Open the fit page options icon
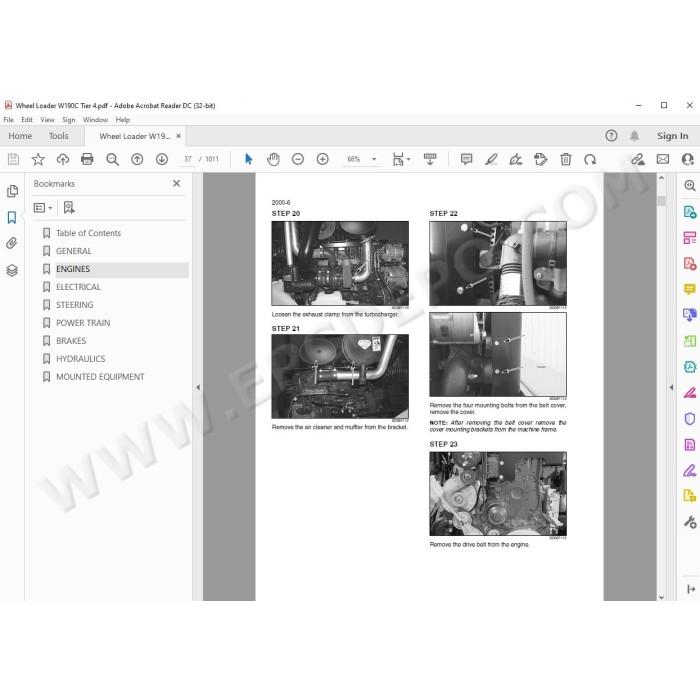Image resolution: width=700 pixels, height=700 pixels. pyautogui.click(x=400, y=159)
